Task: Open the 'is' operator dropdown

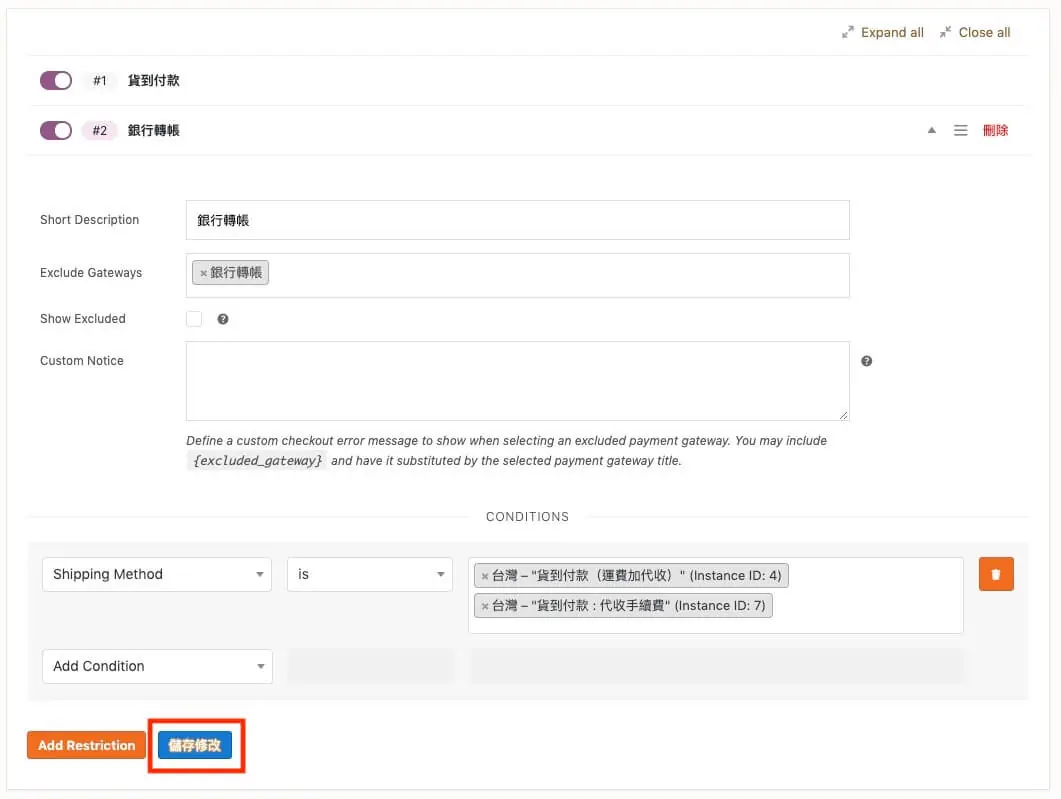Action: pos(369,574)
